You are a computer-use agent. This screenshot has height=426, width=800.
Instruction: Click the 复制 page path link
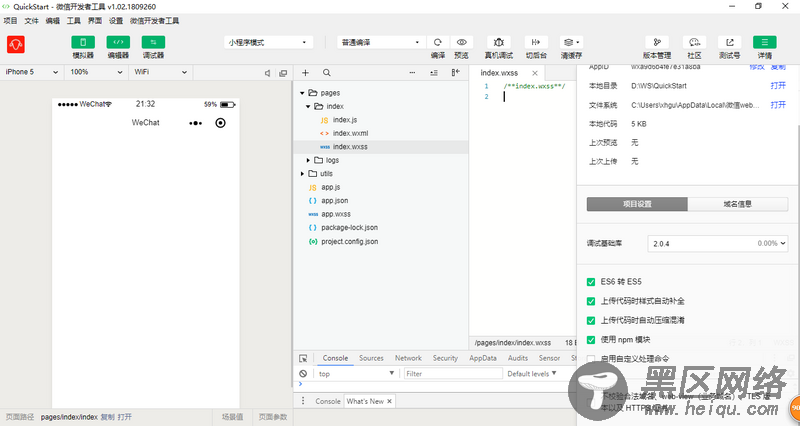point(107,417)
